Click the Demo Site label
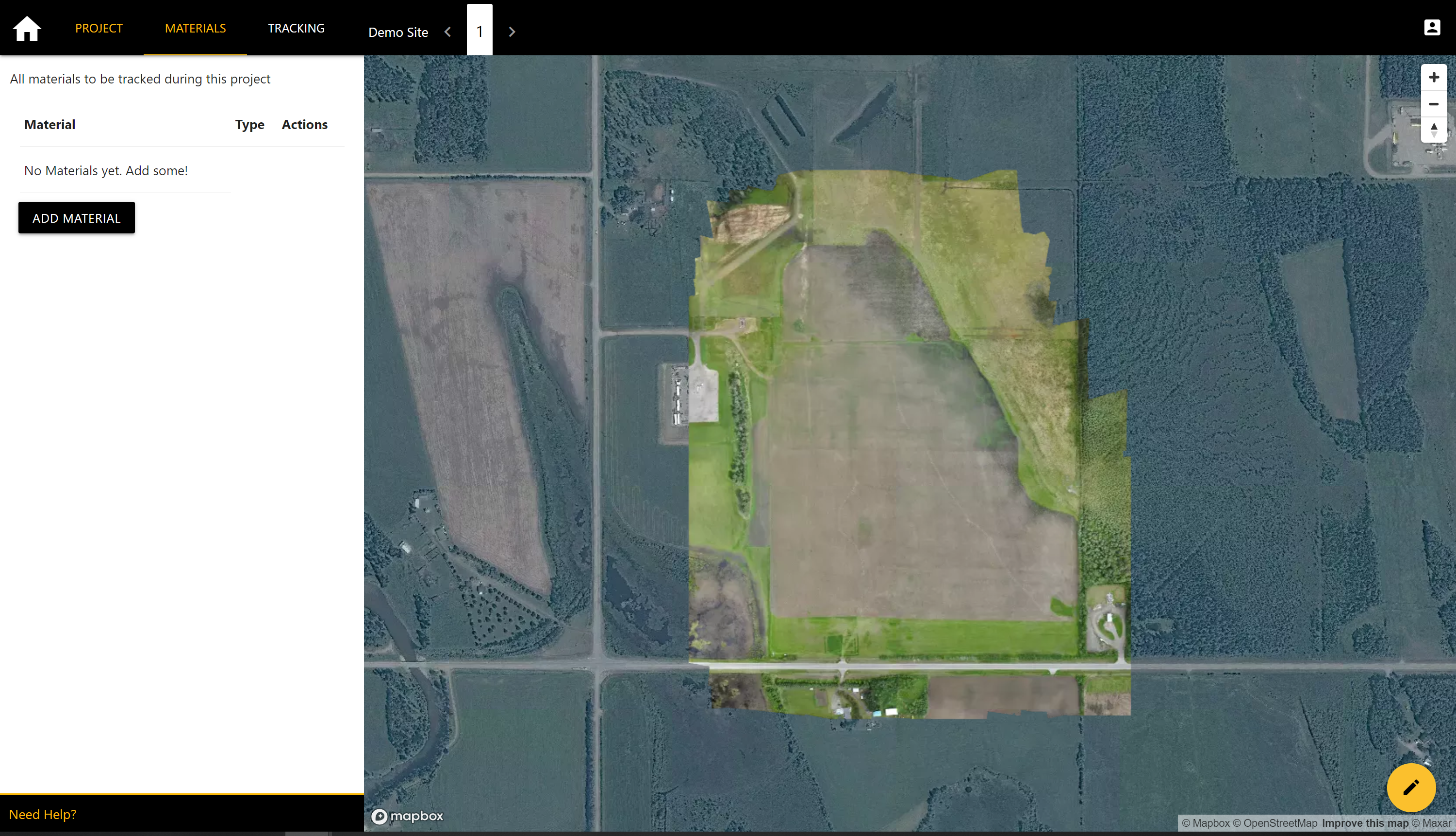The width and height of the screenshot is (1456, 836). tap(398, 32)
